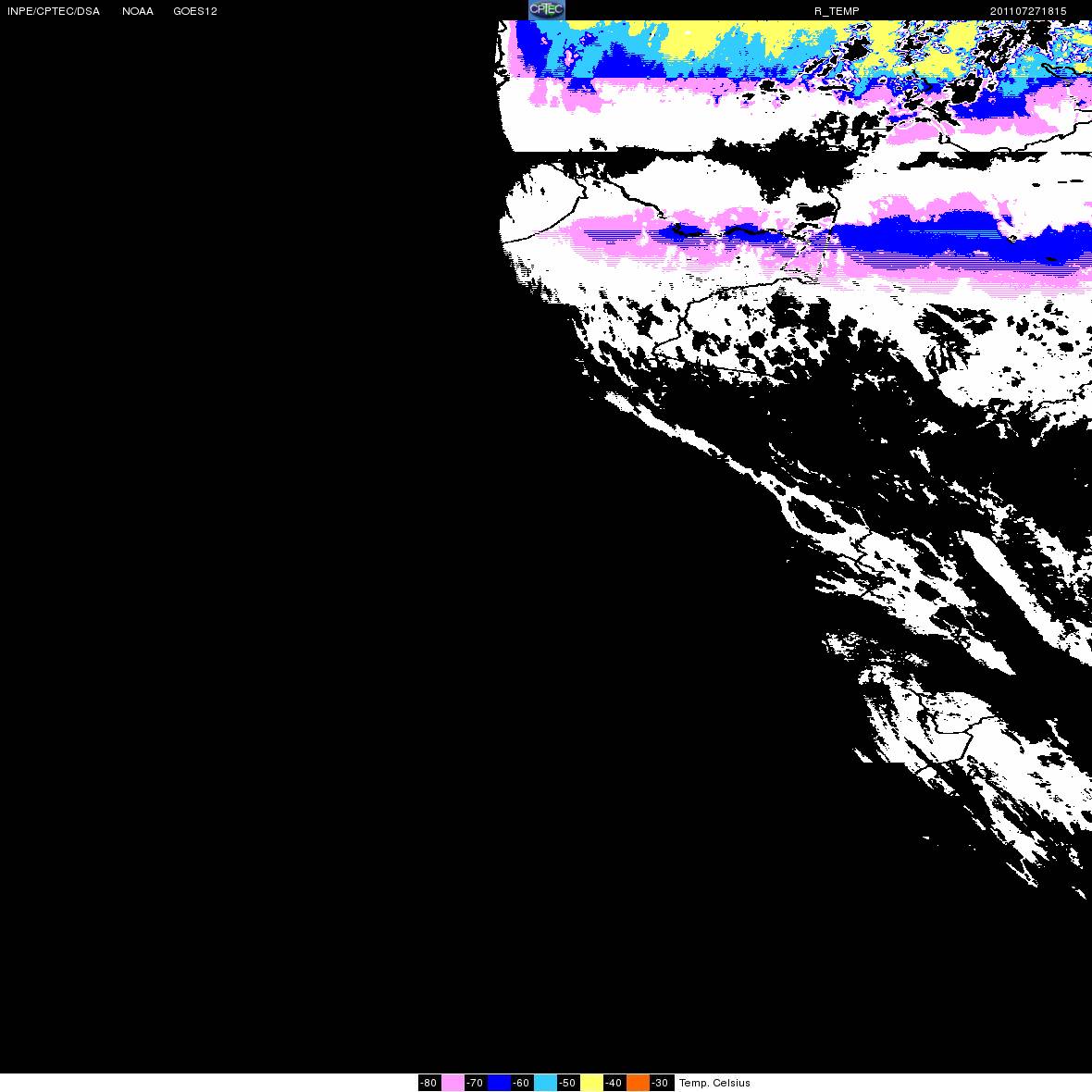Screen dimensions: 1092x1092
Task: Click the -50 legend value
Action: pyautogui.click(x=568, y=1083)
